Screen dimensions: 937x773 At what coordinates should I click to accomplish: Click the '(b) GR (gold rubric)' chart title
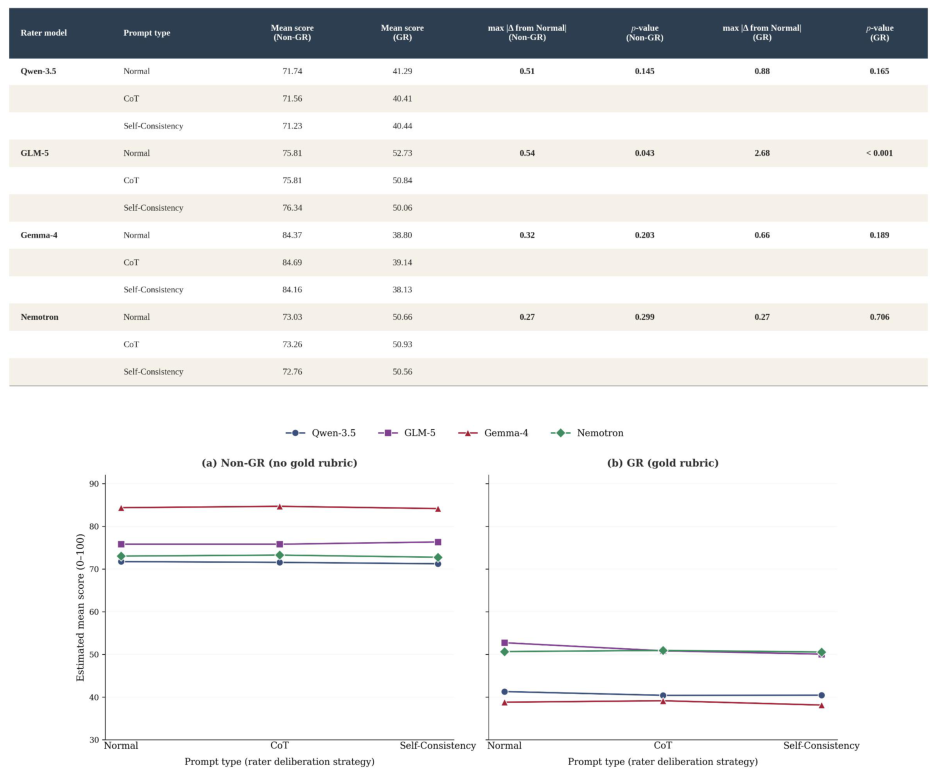click(663, 463)
